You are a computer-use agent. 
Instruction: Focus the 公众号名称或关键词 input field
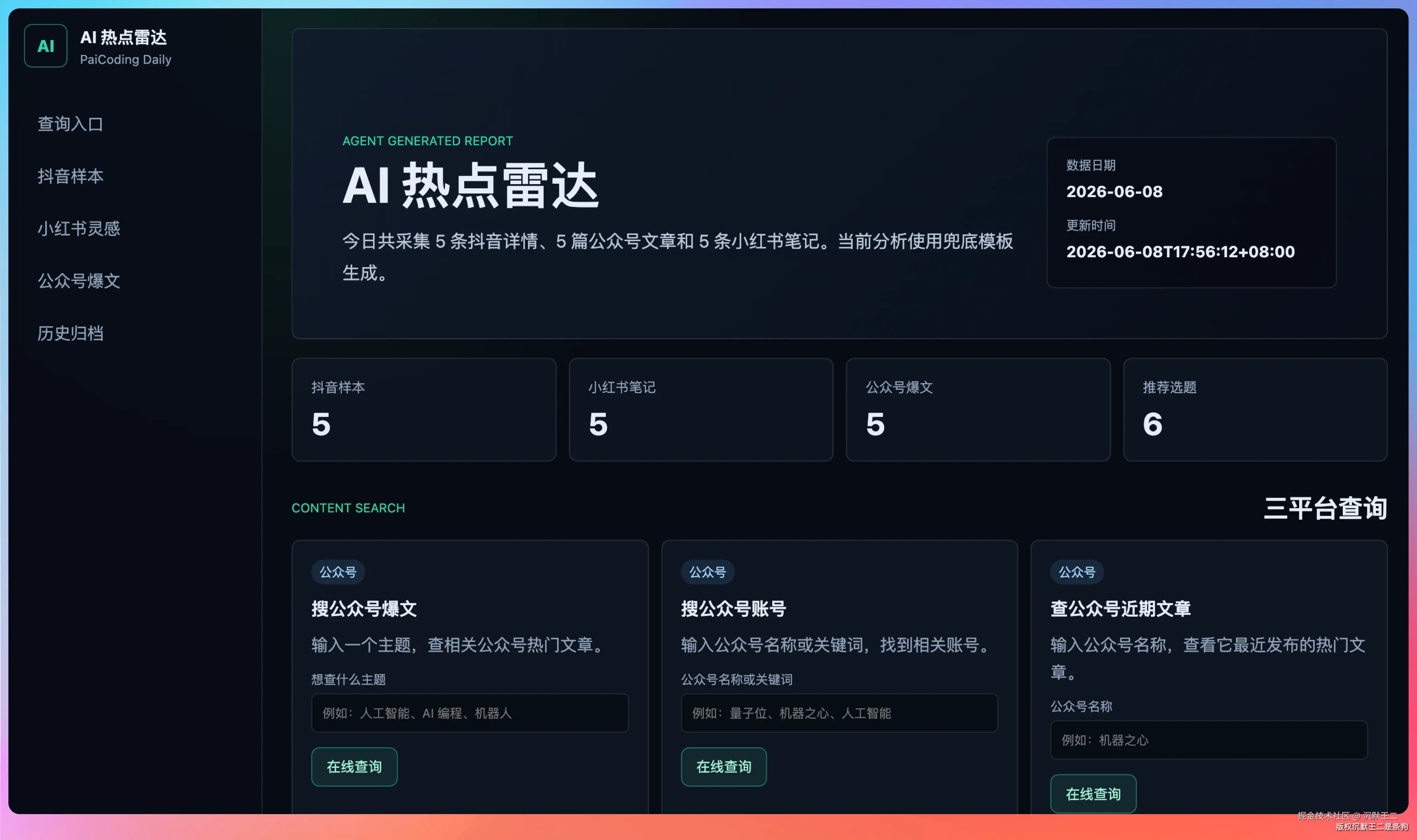pos(839,713)
